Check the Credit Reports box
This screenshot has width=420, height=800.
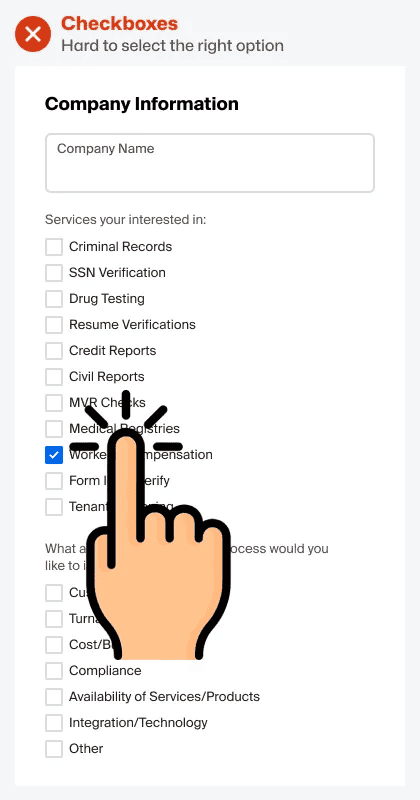click(54, 351)
